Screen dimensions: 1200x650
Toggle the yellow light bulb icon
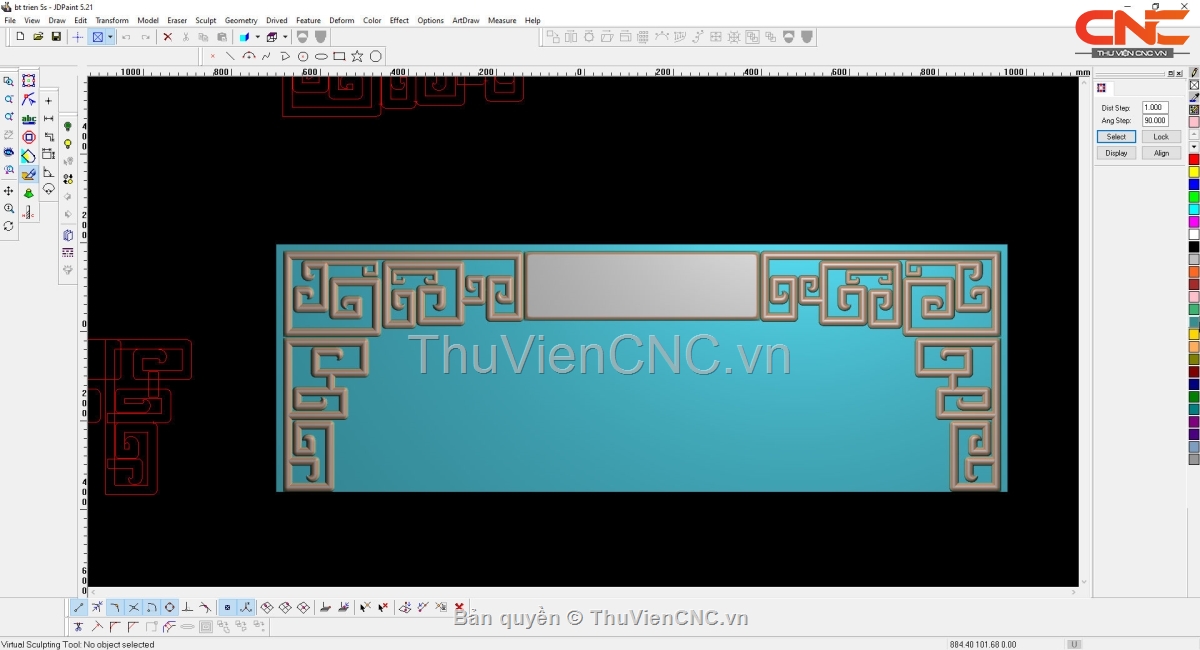pos(68,144)
